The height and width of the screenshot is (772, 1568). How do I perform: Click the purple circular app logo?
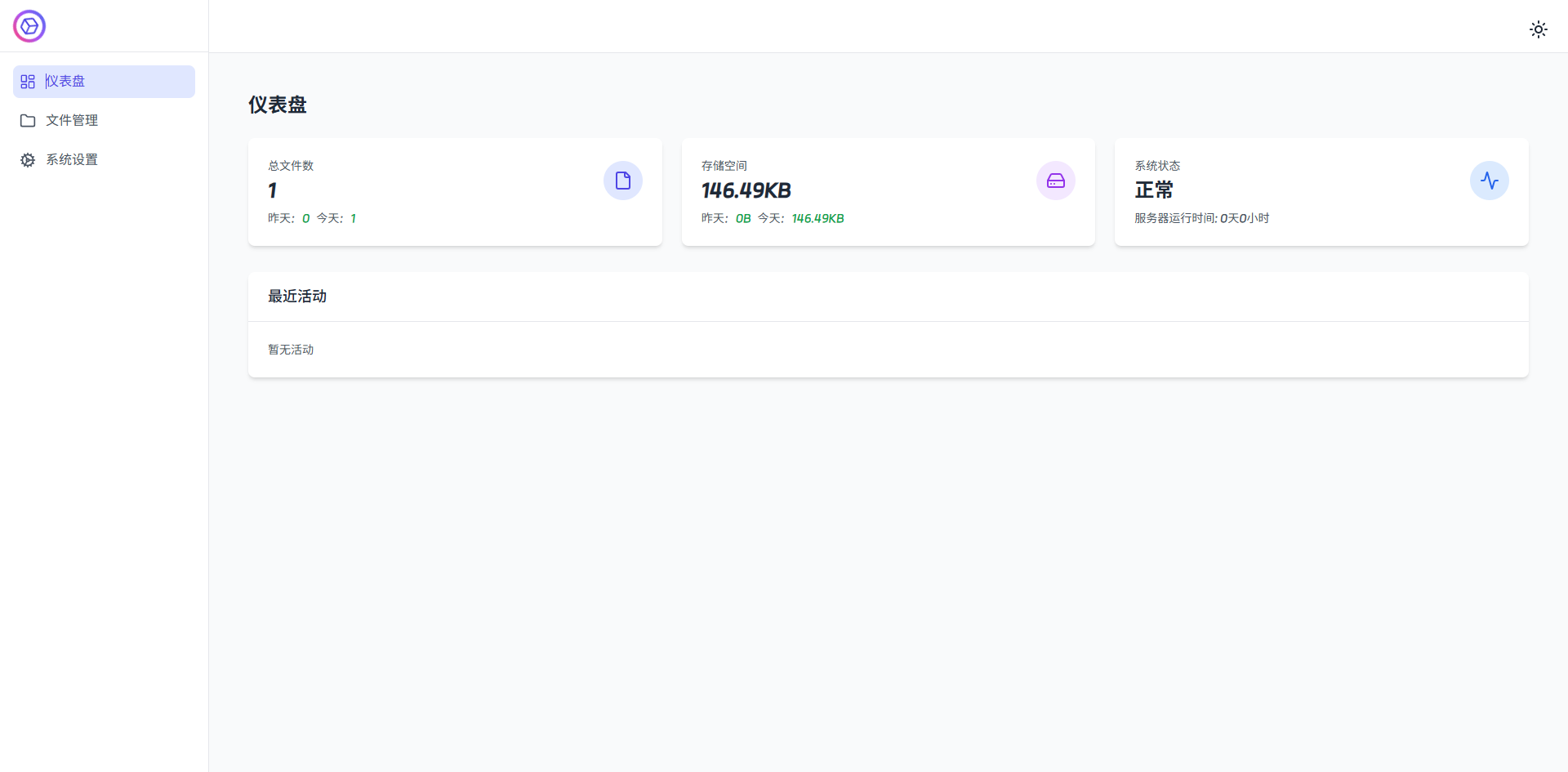click(x=29, y=26)
